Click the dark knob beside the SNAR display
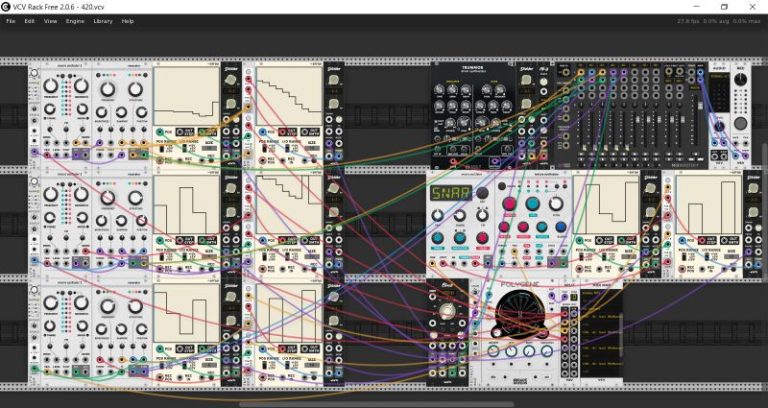Viewport: 768px width, 408px height. (482, 192)
